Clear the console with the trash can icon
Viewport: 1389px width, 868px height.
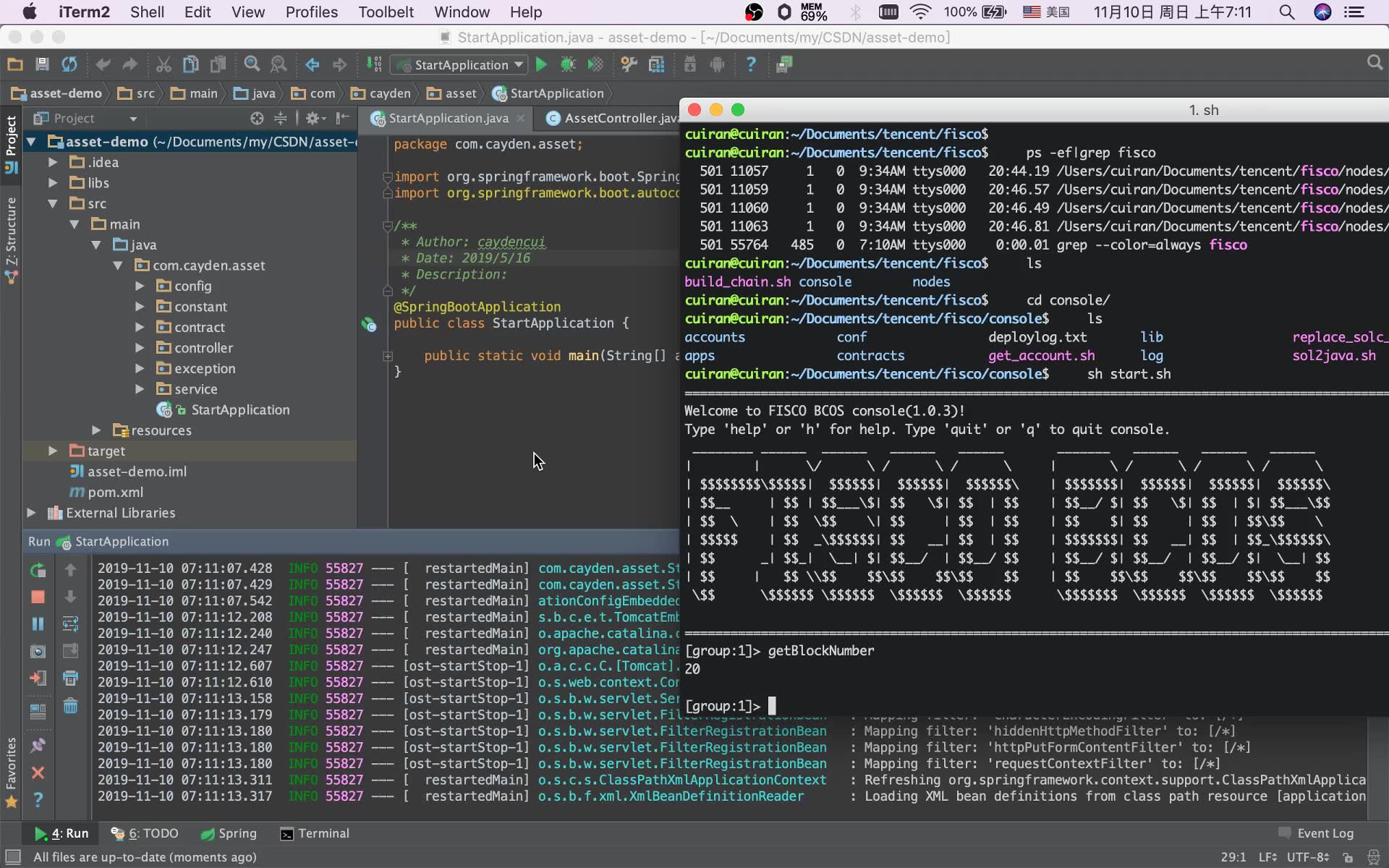70,705
